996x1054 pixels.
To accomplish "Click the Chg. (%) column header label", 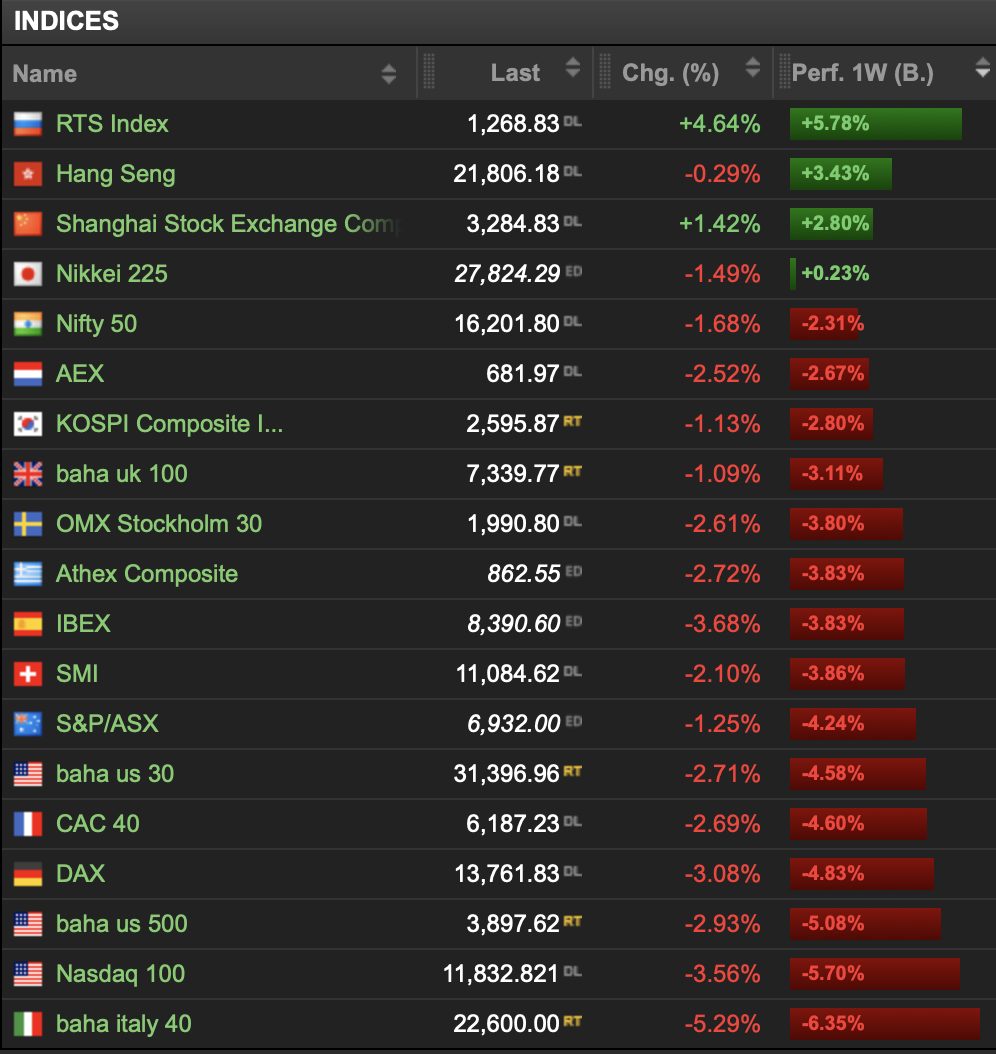I will point(670,73).
